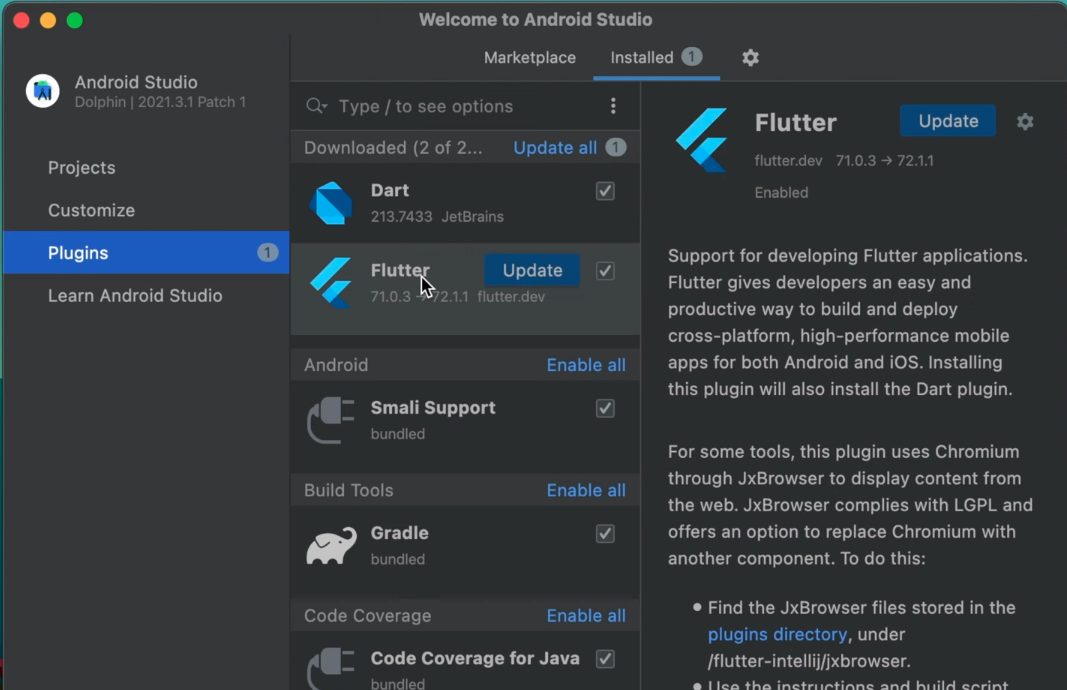The image size is (1067, 690).
Task: Update the Flutter plugin
Action: [531, 270]
